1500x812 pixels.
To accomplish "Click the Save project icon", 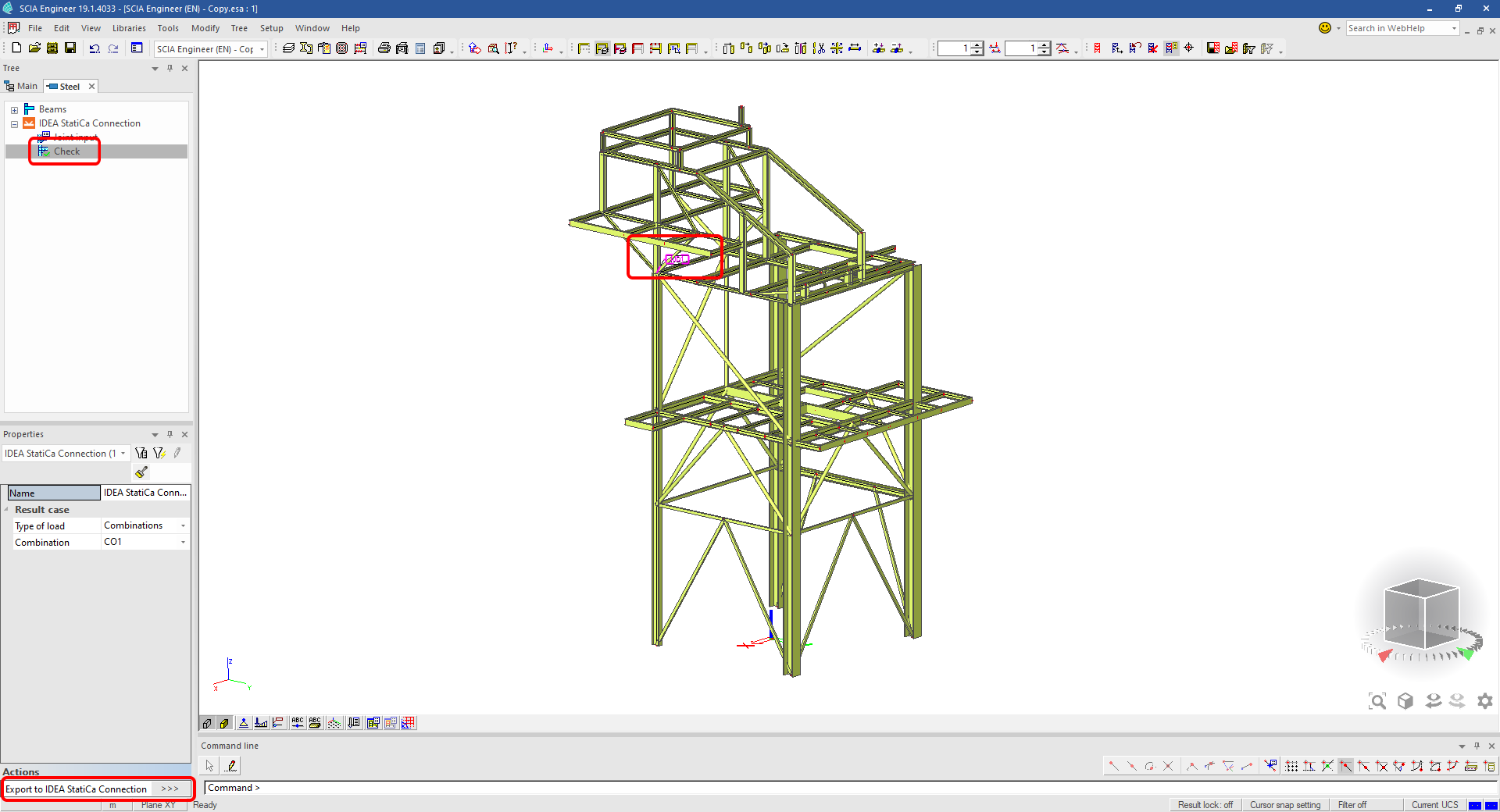I will point(70,48).
